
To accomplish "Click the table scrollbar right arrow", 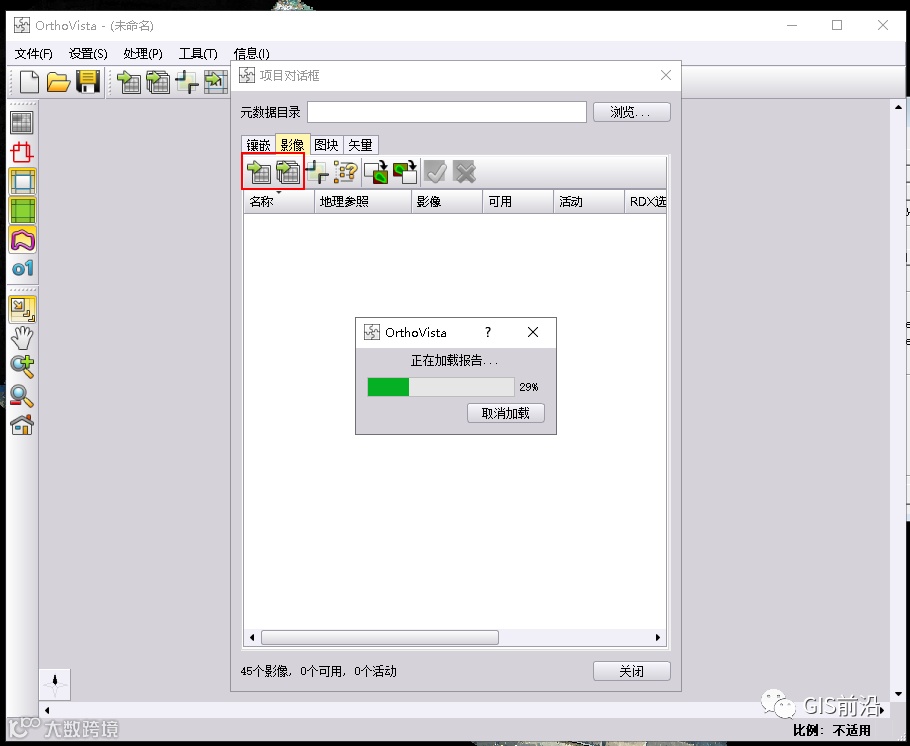I will coord(658,637).
